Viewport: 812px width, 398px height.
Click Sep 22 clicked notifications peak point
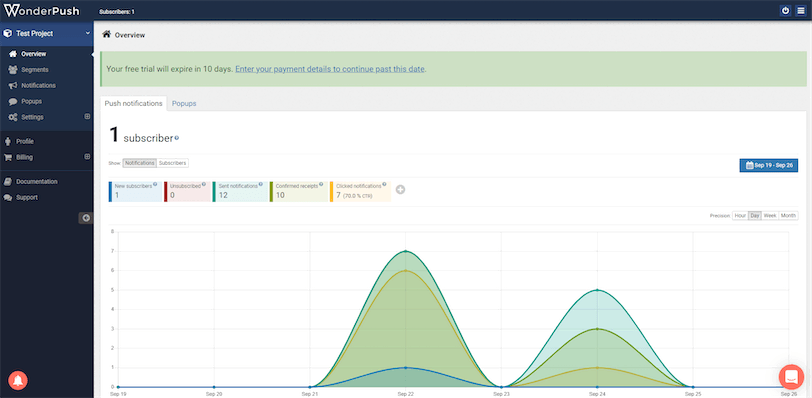405,271
